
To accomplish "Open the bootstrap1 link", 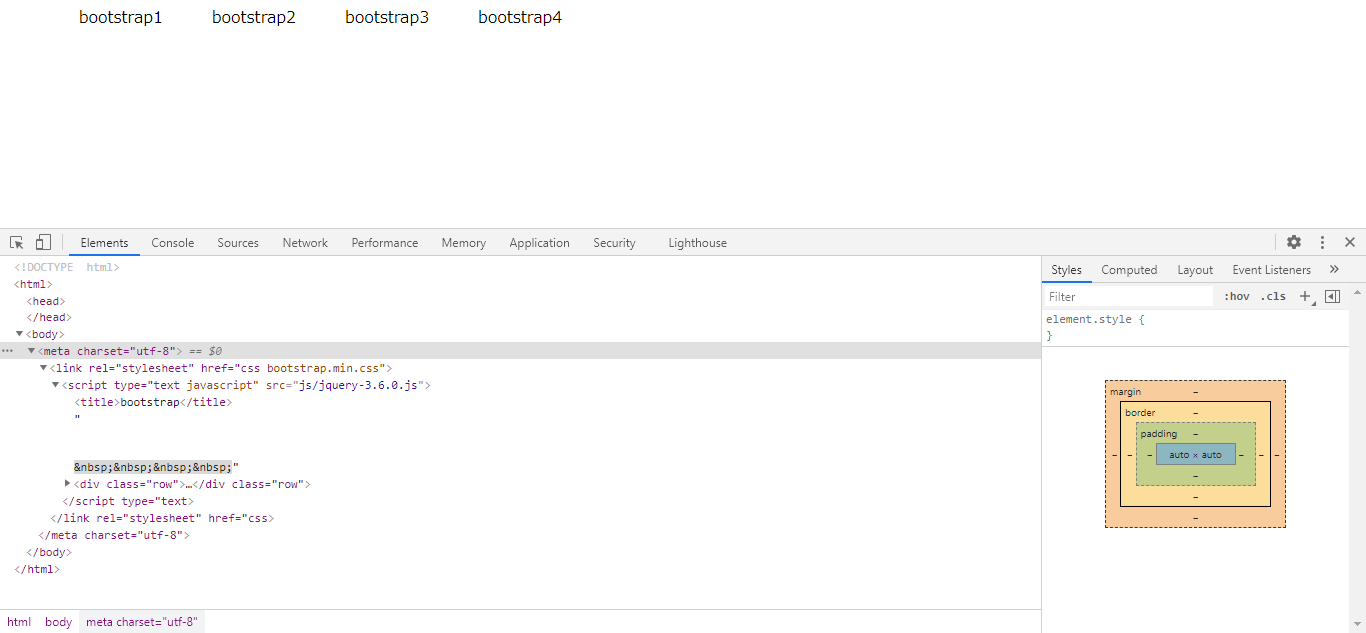I will pos(120,17).
